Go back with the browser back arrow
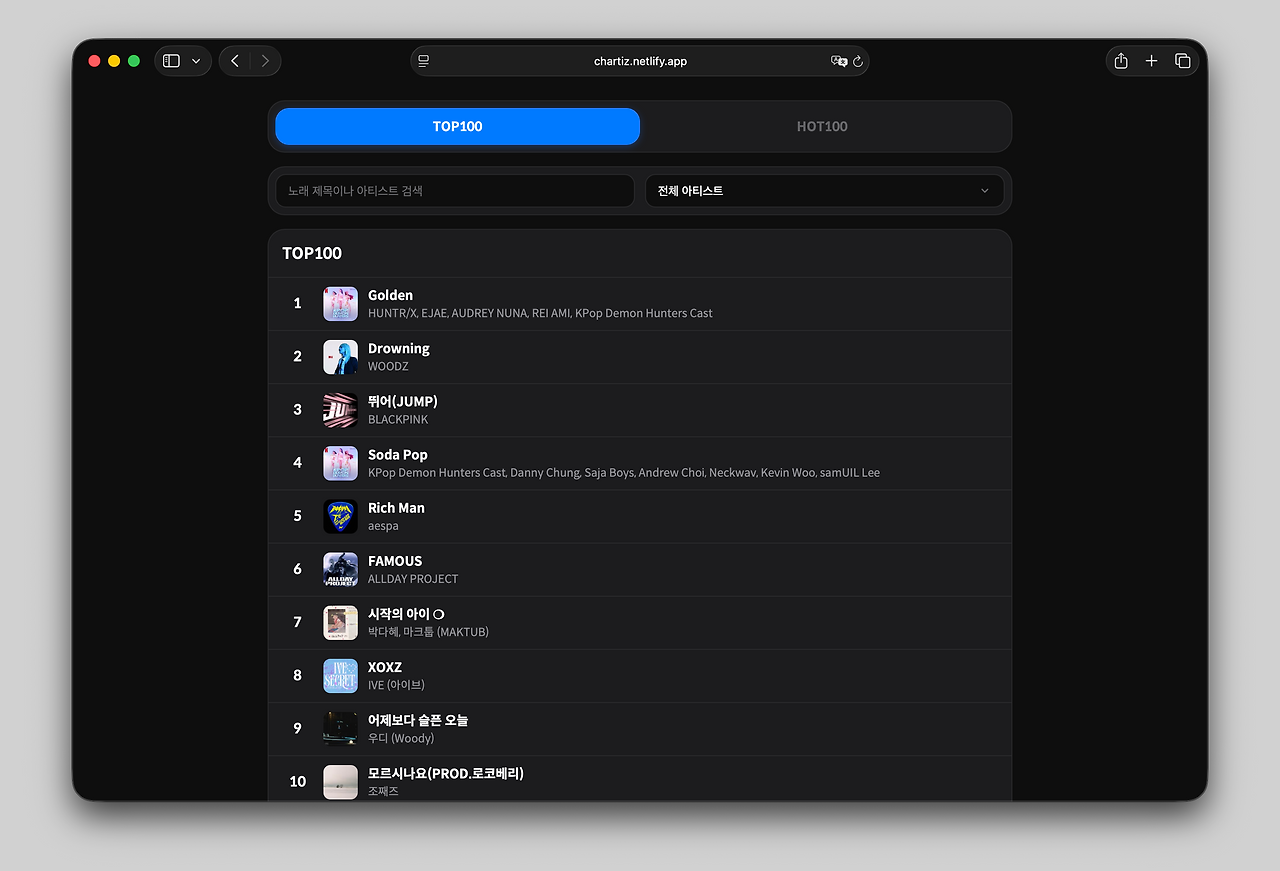1280x871 pixels. (235, 61)
